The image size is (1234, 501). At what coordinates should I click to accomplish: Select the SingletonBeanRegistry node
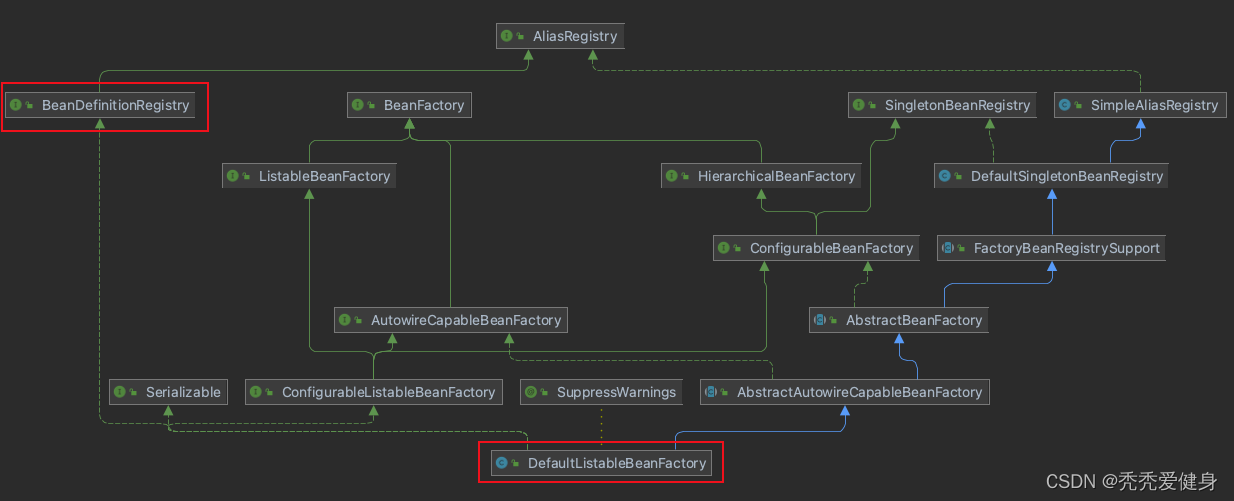tap(942, 105)
